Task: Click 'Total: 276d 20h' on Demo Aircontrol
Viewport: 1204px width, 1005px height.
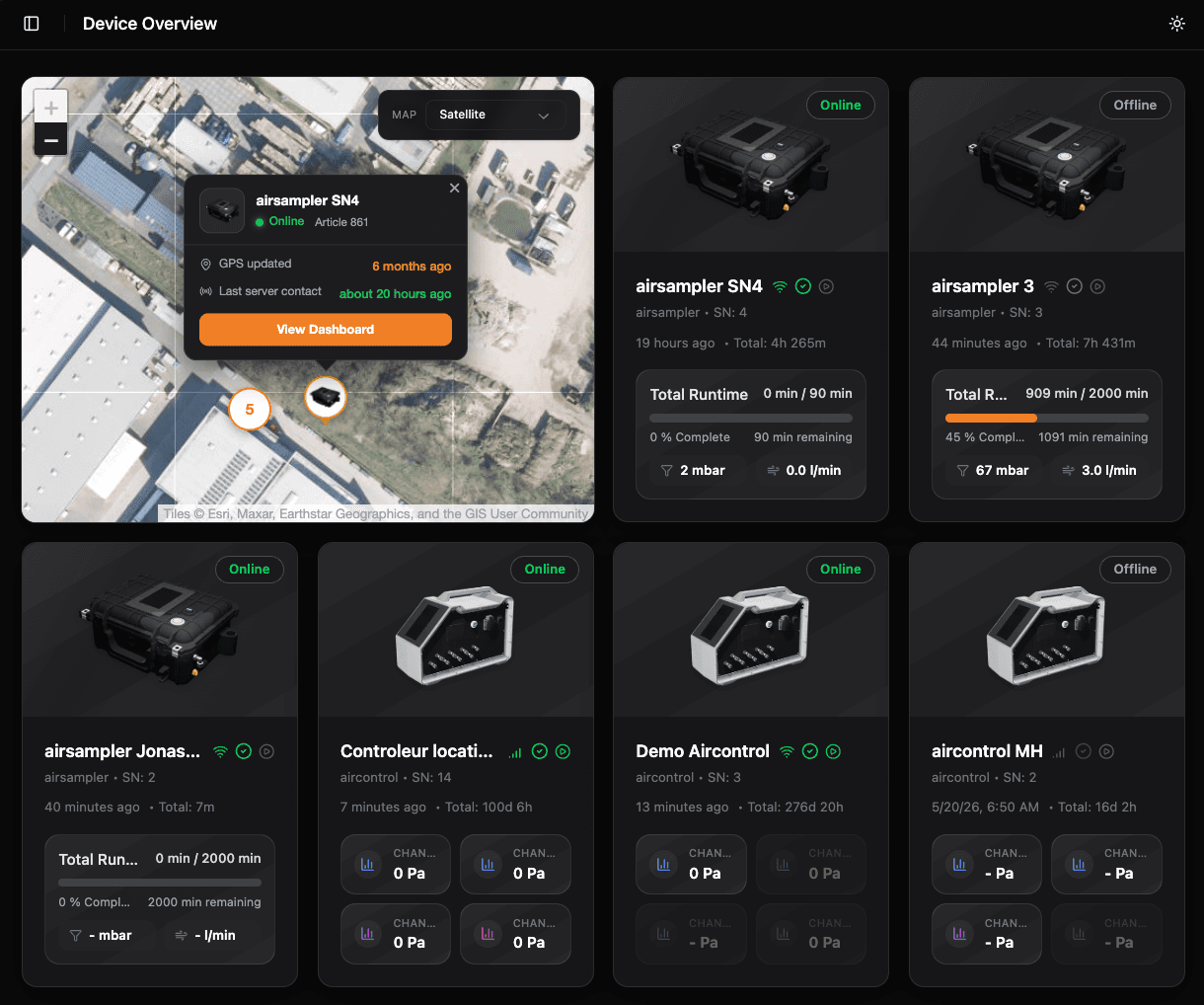Action: coord(795,808)
